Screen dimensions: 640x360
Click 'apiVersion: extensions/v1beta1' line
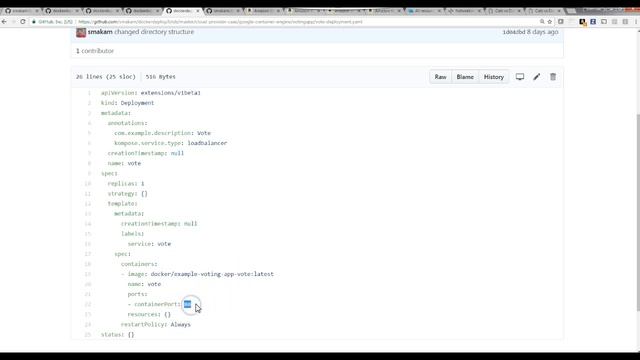(151, 93)
